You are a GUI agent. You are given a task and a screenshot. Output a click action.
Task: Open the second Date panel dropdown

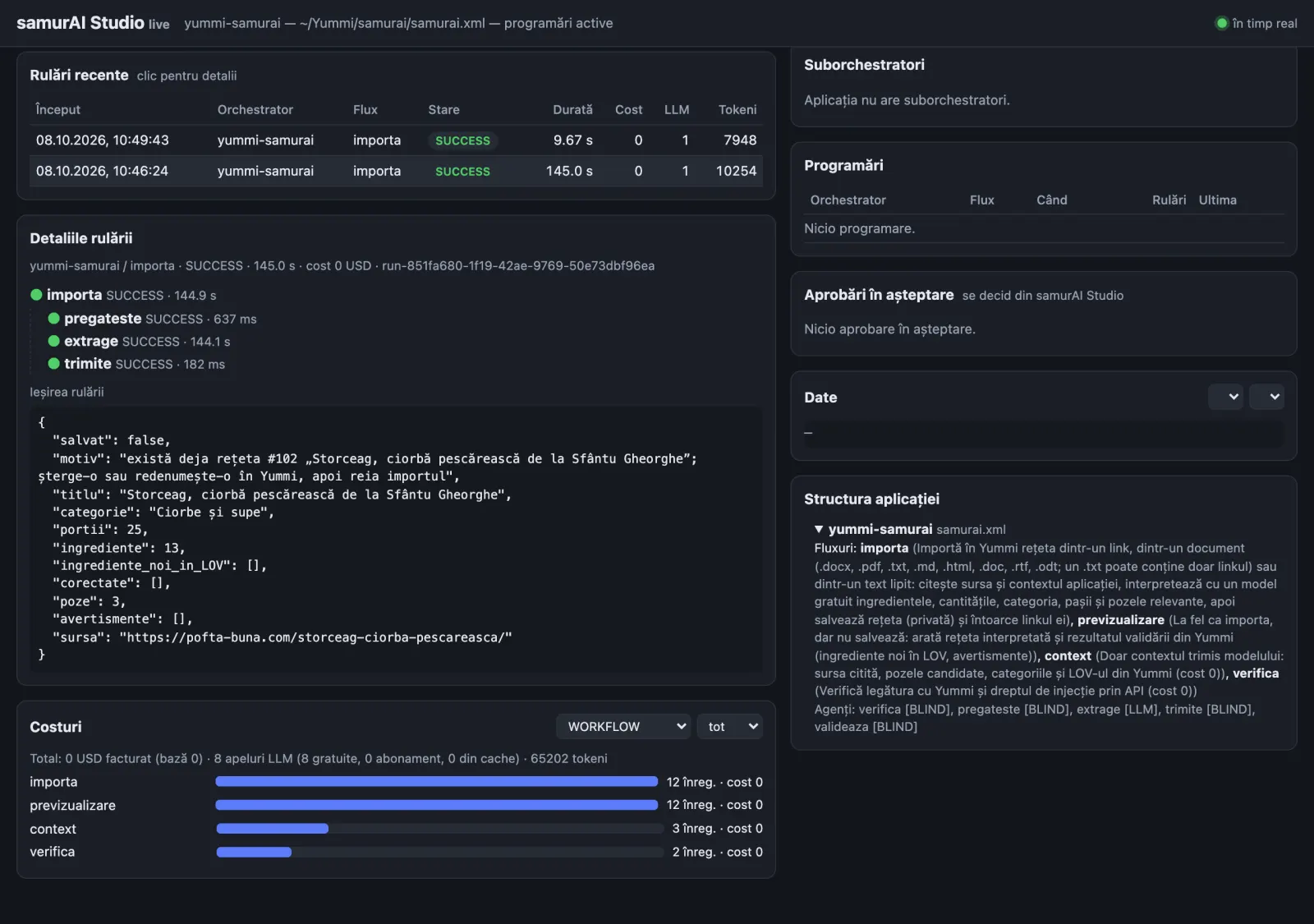1266,397
